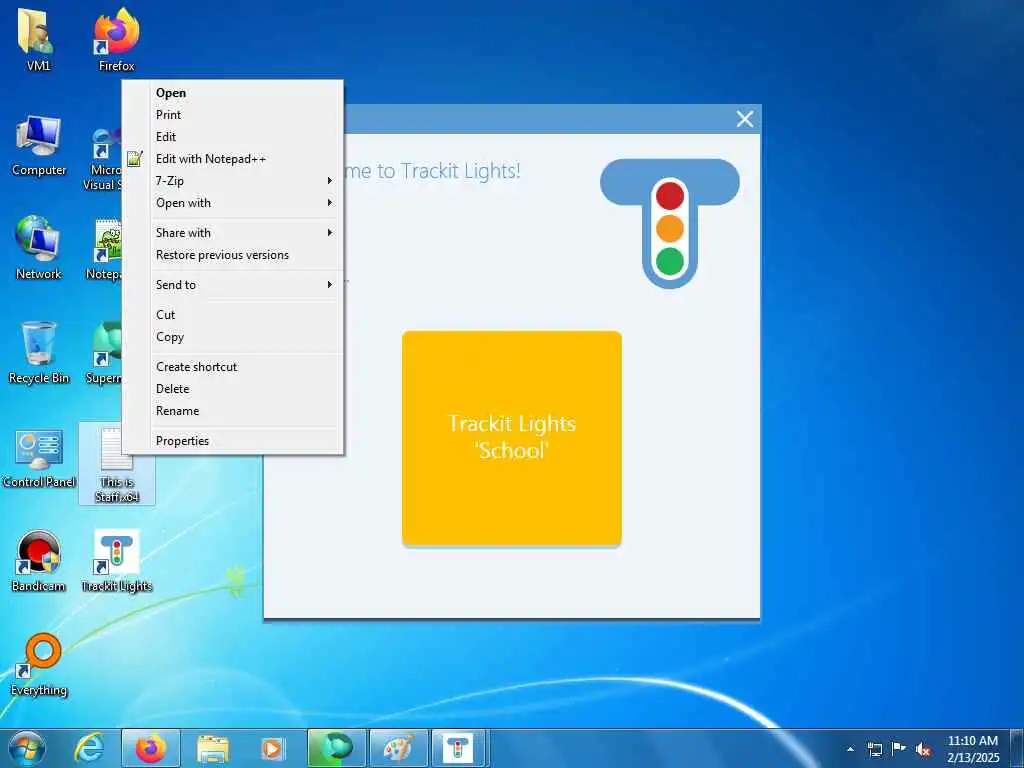Launch Internet Explorer from the taskbar

[x=88, y=748]
